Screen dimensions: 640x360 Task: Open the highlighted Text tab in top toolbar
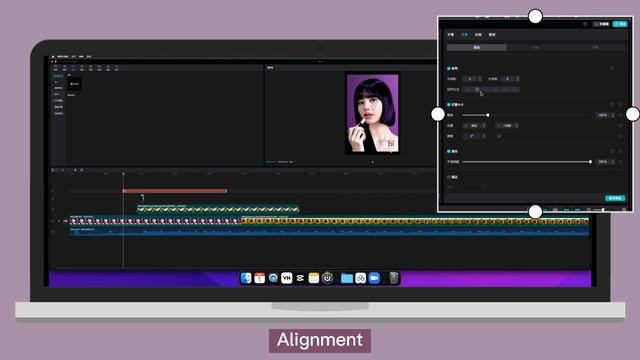(x=73, y=68)
